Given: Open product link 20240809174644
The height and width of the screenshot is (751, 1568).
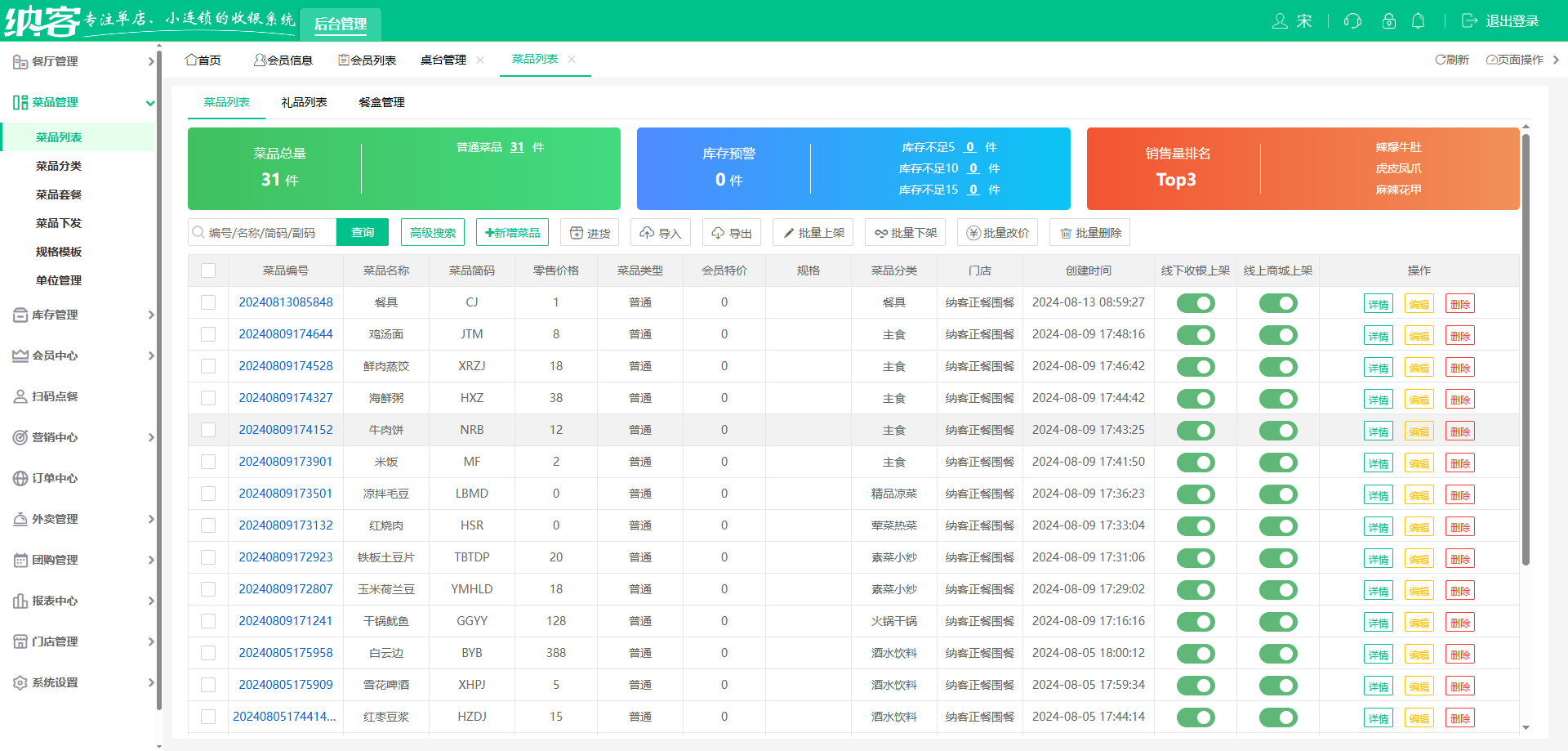Looking at the screenshot, I should (285, 334).
